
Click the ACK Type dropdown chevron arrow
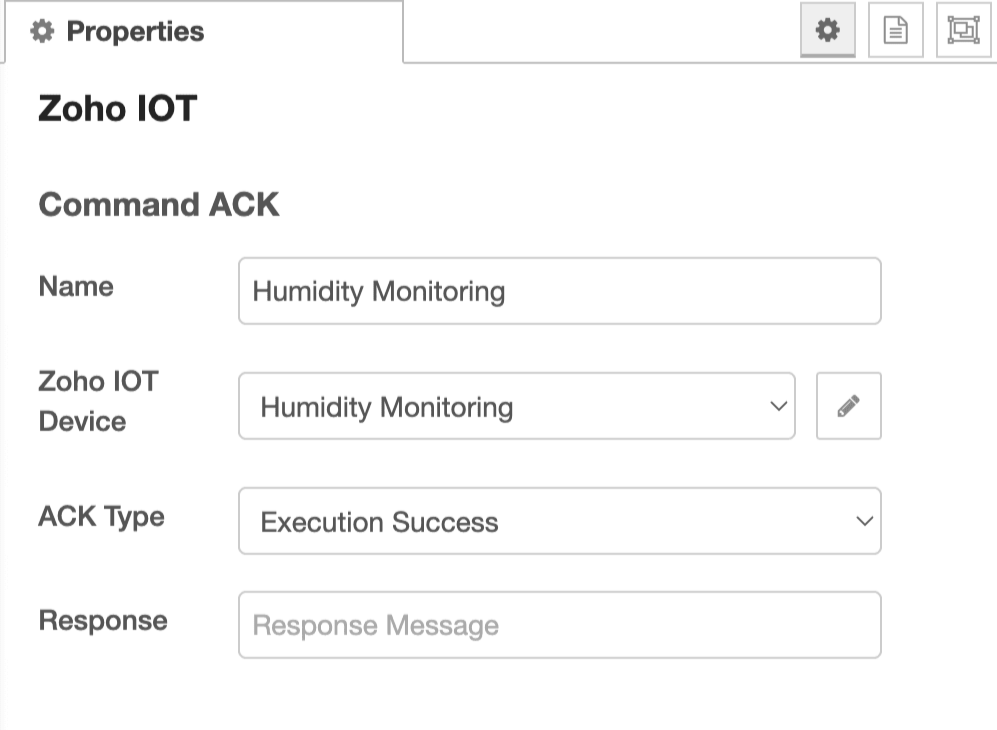[865, 521]
